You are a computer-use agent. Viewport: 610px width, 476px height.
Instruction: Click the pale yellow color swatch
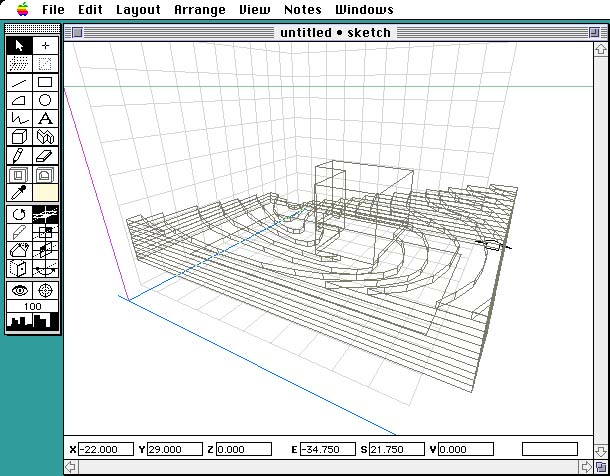tap(45, 191)
